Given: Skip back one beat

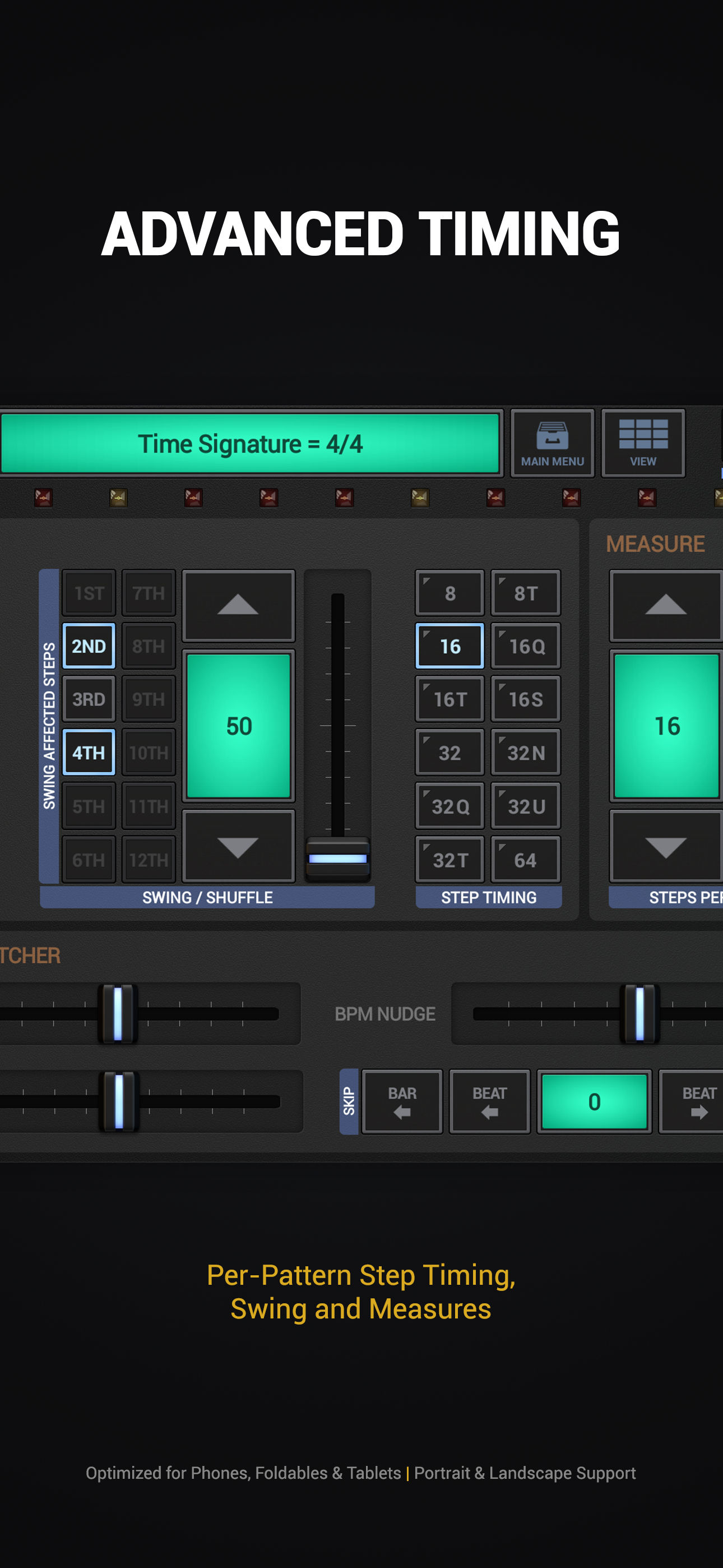Looking at the screenshot, I should [x=489, y=1101].
